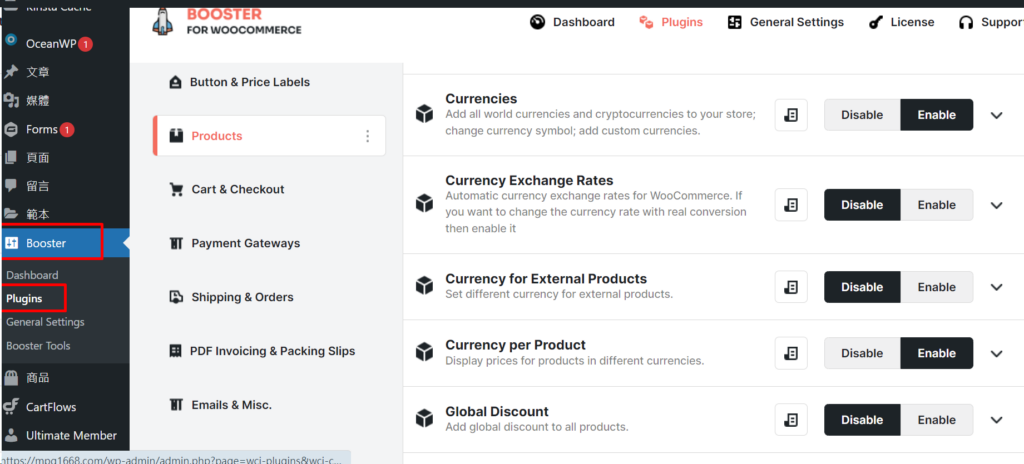Click the Booster rocket logo

163,22
